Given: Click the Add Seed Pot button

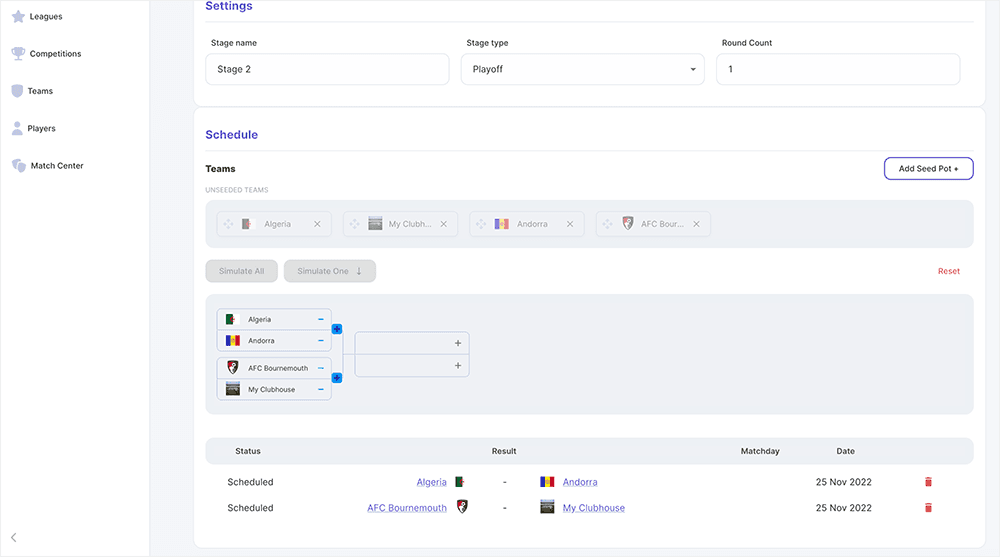Looking at the screenshot, I should [x=928, y=169].
